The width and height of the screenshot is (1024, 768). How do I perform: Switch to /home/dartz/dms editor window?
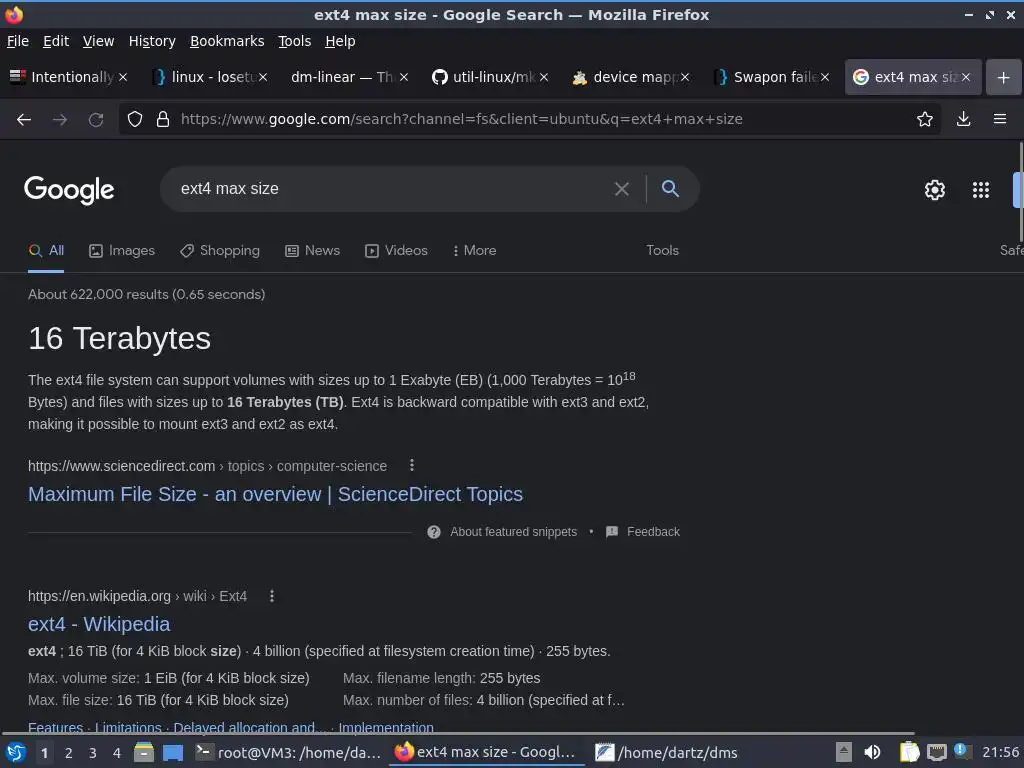(666, 752)
